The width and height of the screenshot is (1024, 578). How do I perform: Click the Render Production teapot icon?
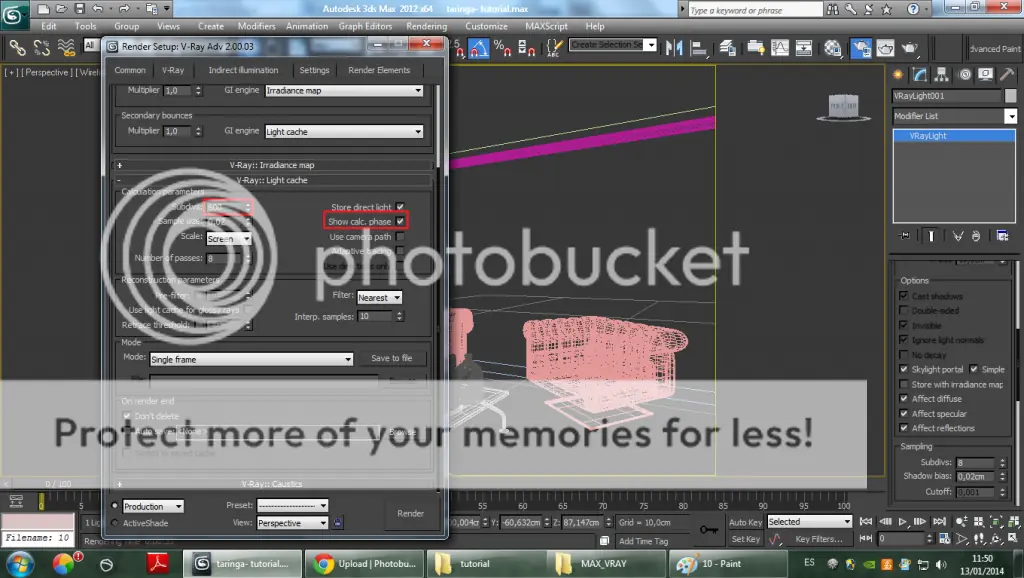click(x=910, y=48)
